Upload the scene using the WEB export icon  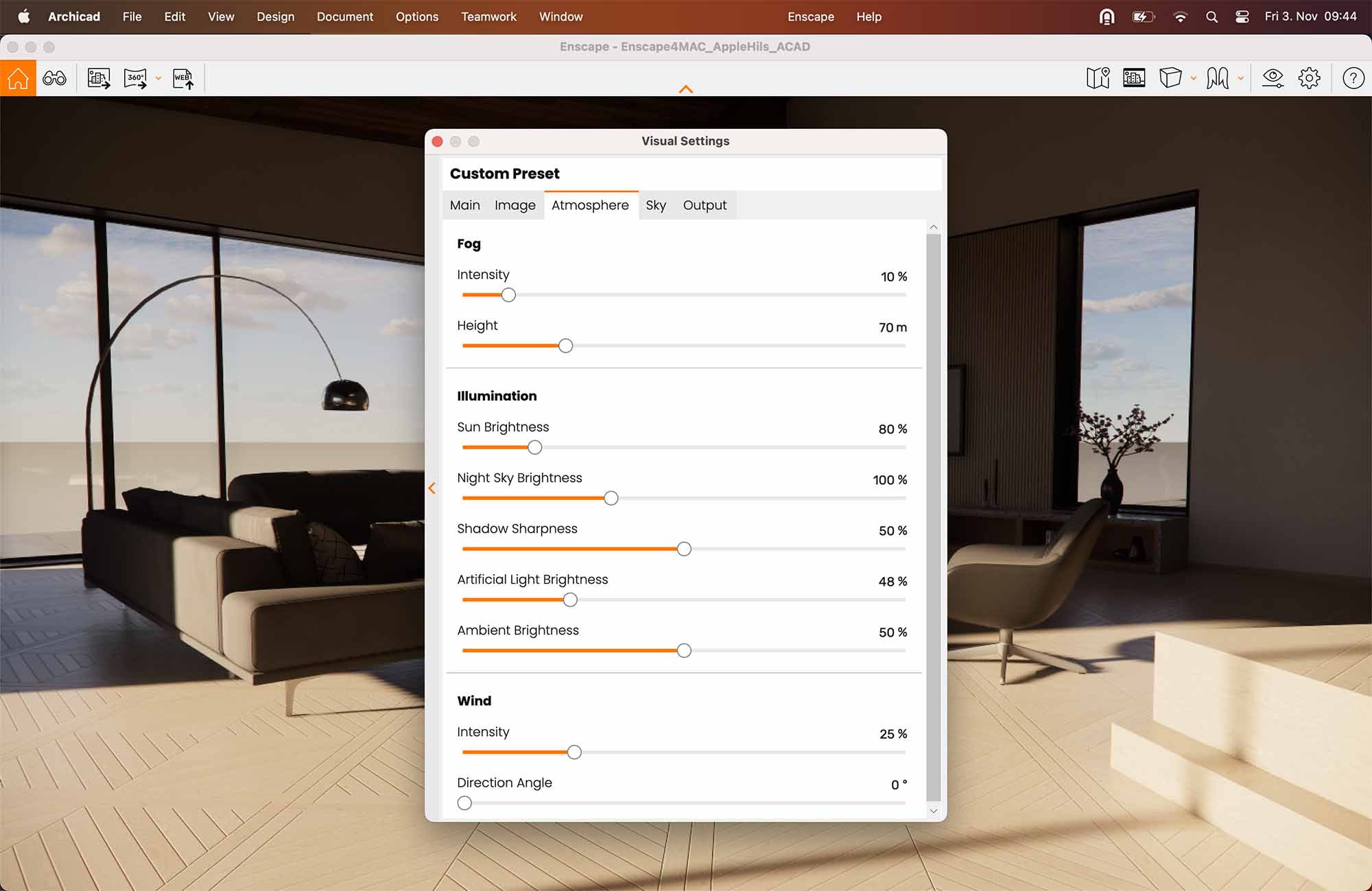point(182,78)
